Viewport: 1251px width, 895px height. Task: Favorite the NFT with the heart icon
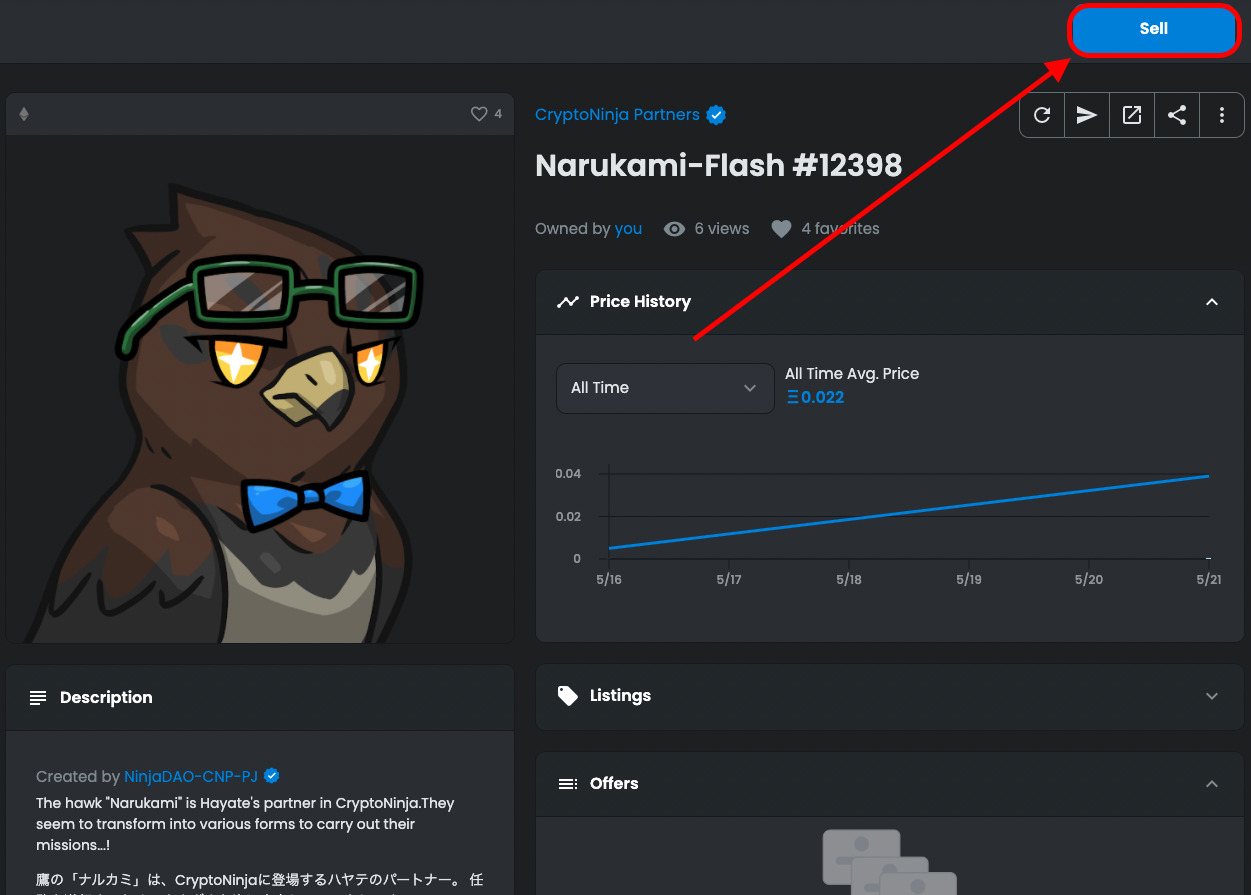click(479, 114)
